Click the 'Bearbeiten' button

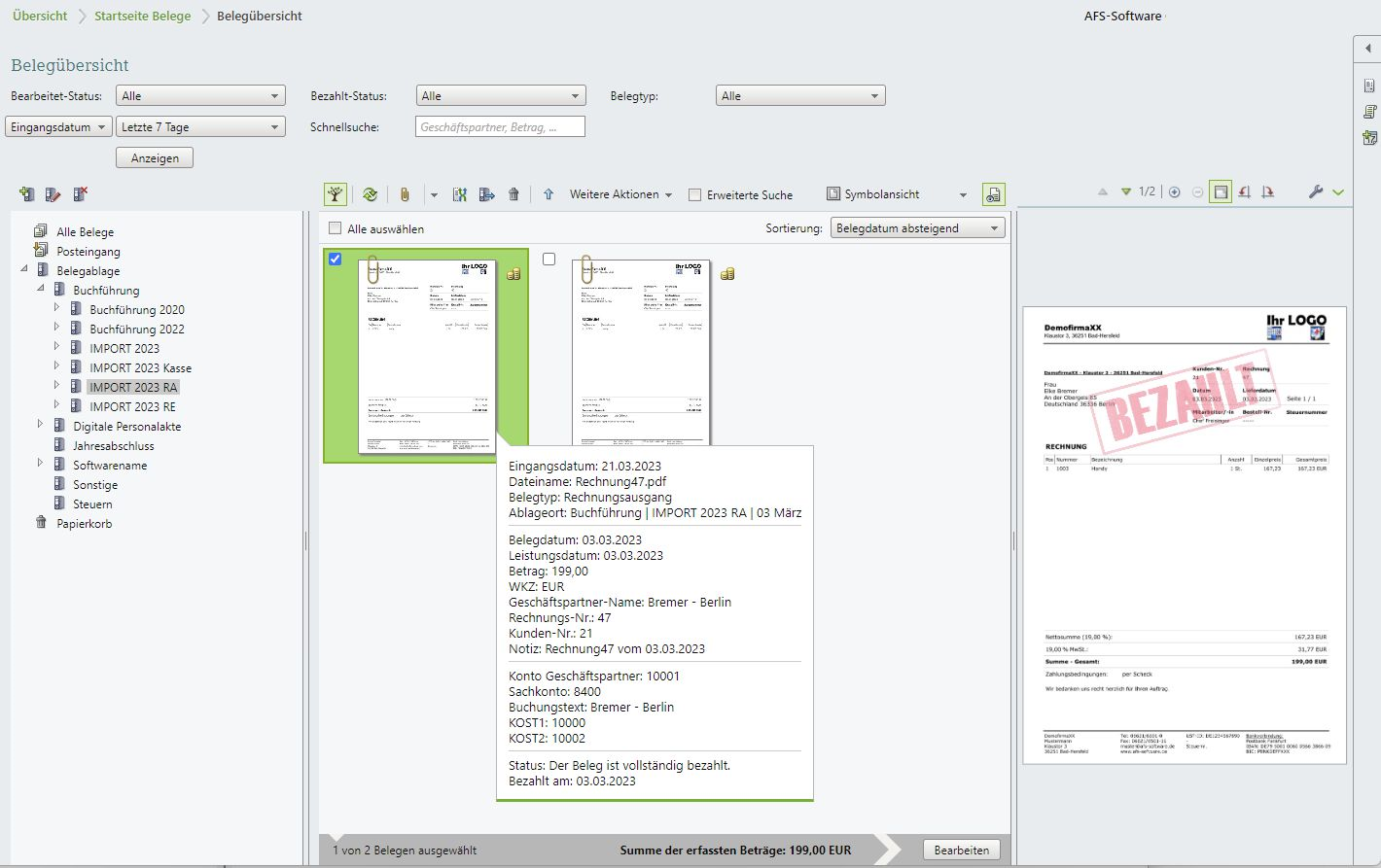[961, 850]
